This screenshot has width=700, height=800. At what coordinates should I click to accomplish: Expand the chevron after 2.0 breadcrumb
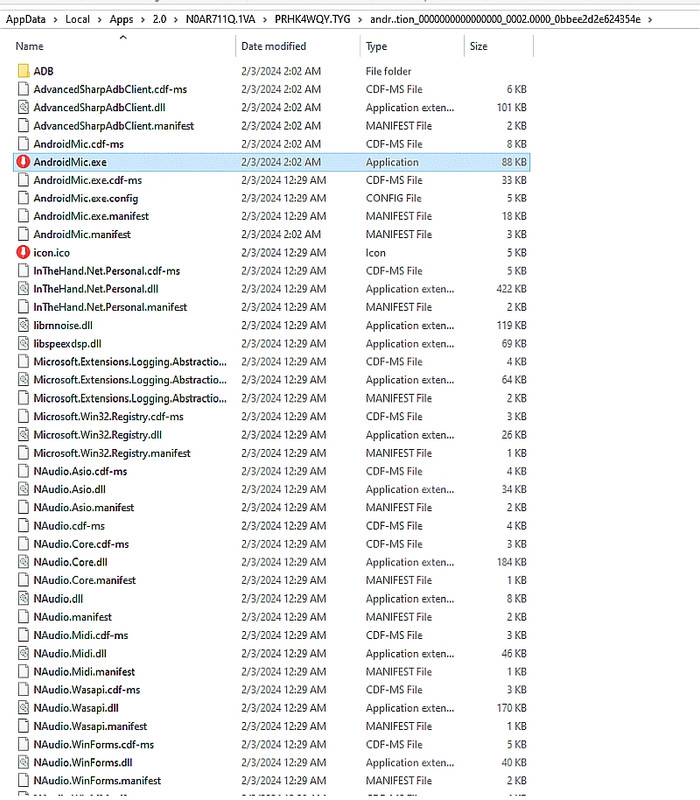click(176, 20)
